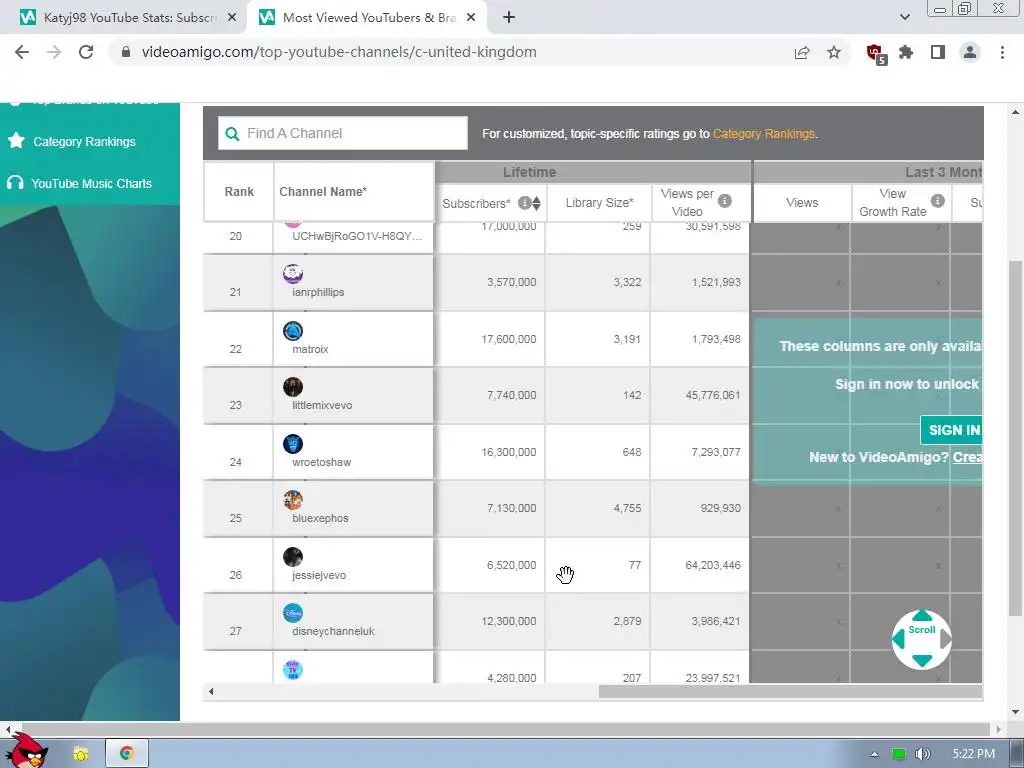Click subscriber count 17,600,000
Screen dimensions: 1024x768
(509, 340)
